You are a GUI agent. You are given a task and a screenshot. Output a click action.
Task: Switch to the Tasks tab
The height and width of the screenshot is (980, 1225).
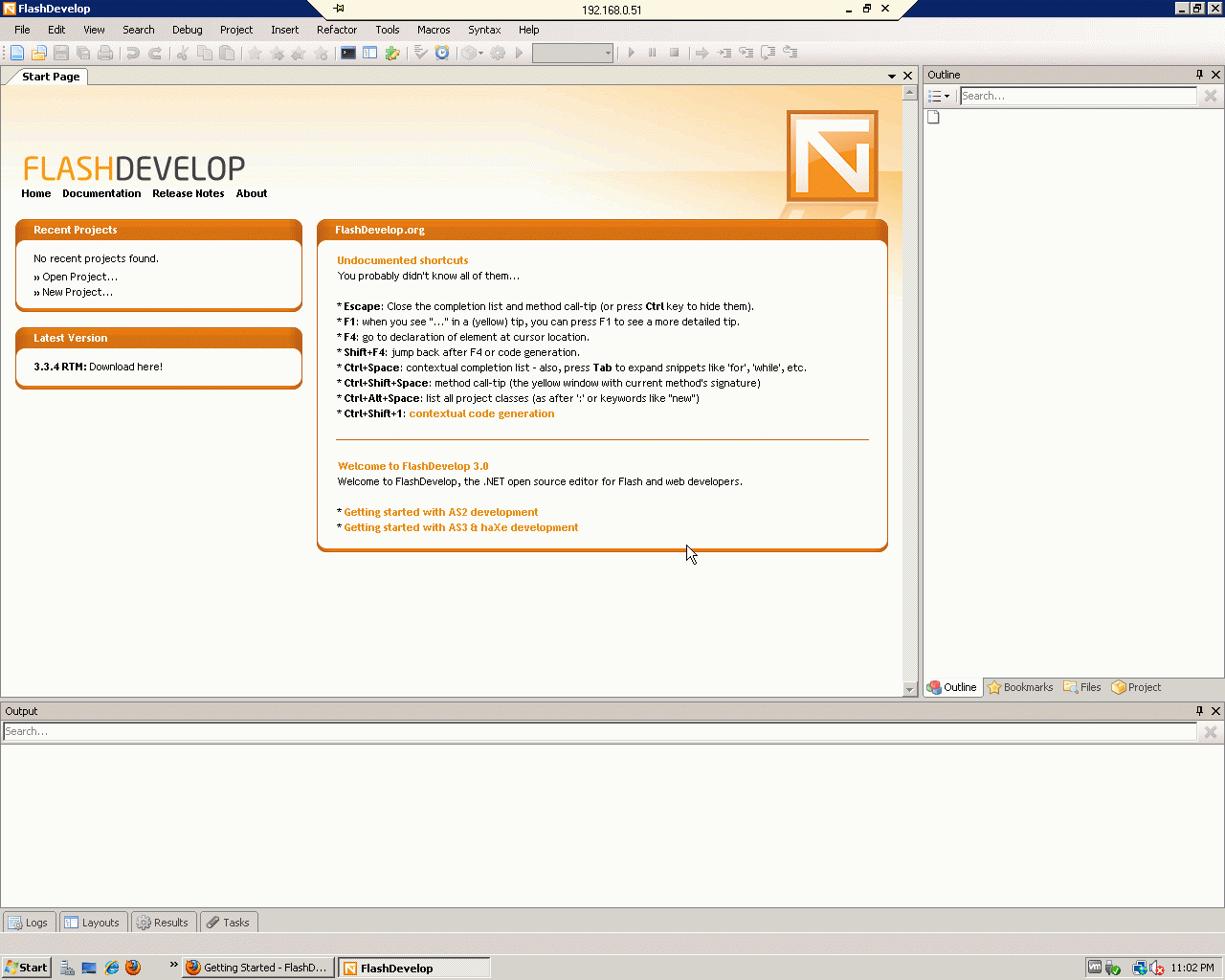(228, 923)
